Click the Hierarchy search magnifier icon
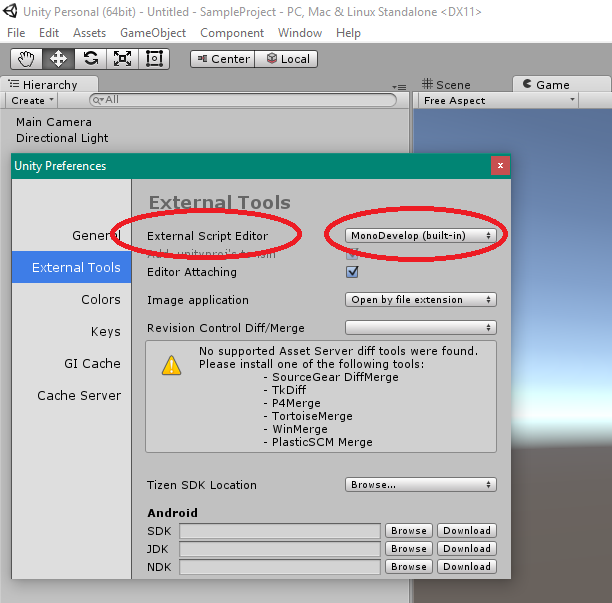Screen dimensions: 612x603 coord(97,100)
